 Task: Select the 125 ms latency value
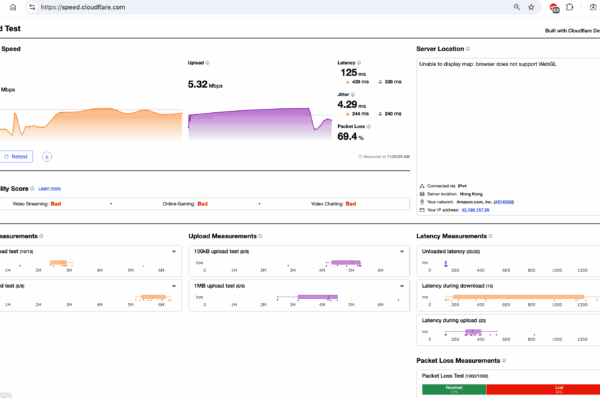click(353, 73)
